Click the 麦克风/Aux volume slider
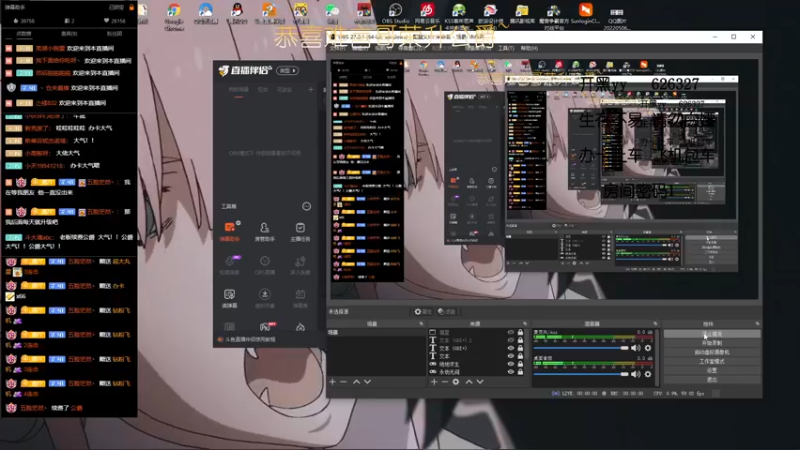The height and width of the screenshot is (450, 800). pos(581,348)
